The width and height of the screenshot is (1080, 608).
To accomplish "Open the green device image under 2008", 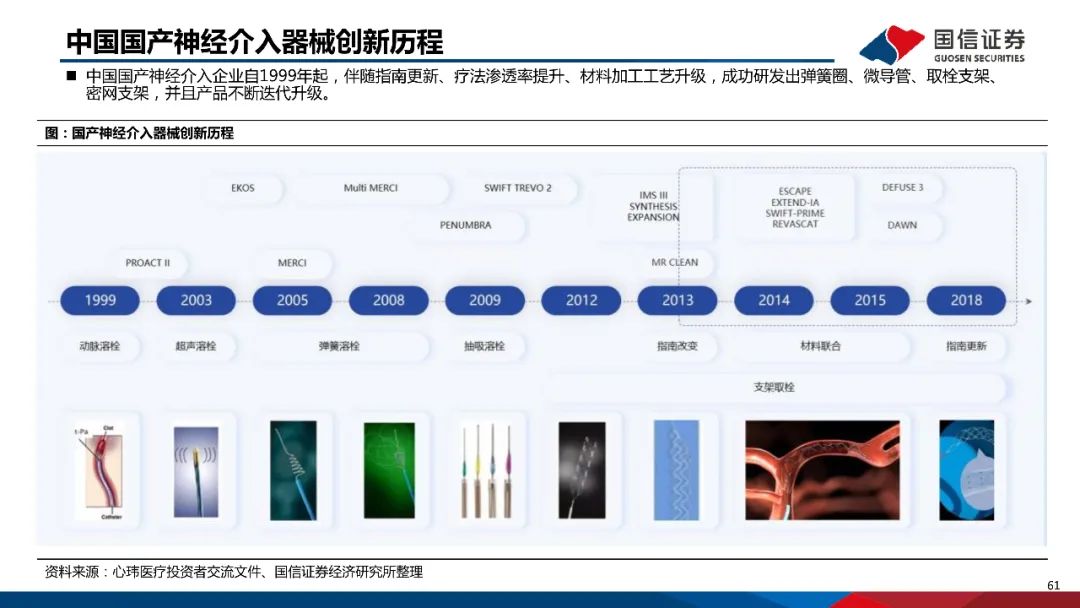I will (x=389, y=470).
